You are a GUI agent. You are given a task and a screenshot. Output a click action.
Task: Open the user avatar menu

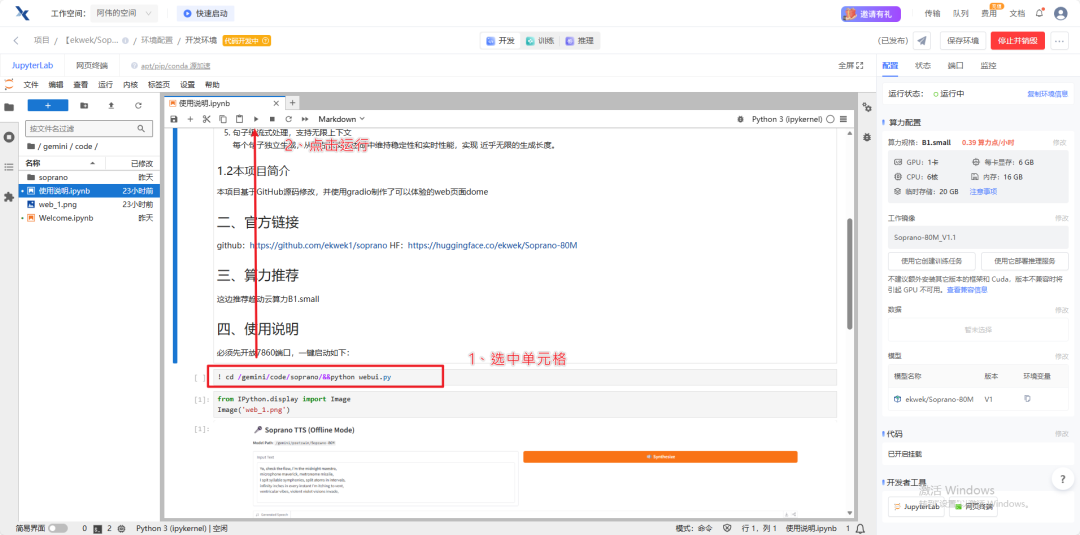[x=1061, y=13]
